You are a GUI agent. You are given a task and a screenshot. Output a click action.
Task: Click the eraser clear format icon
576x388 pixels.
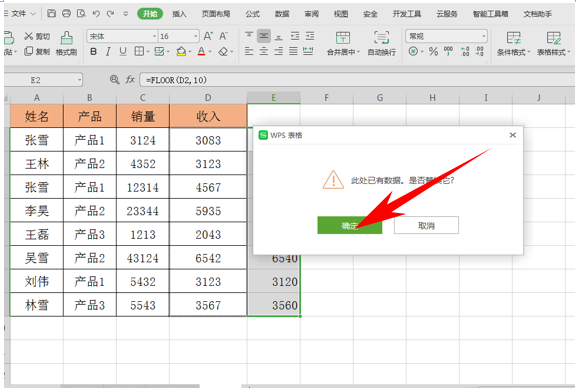tap(223, 51)
